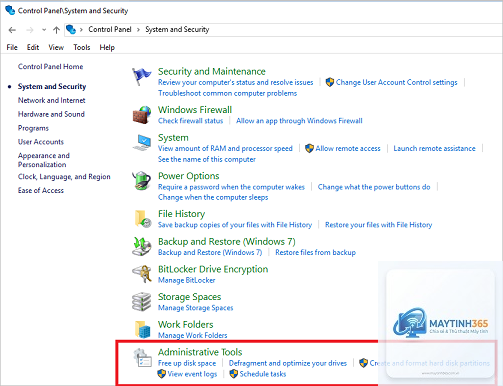Open the File menu
The width and height of the screenshot is (503, 386).
point(12,47)
